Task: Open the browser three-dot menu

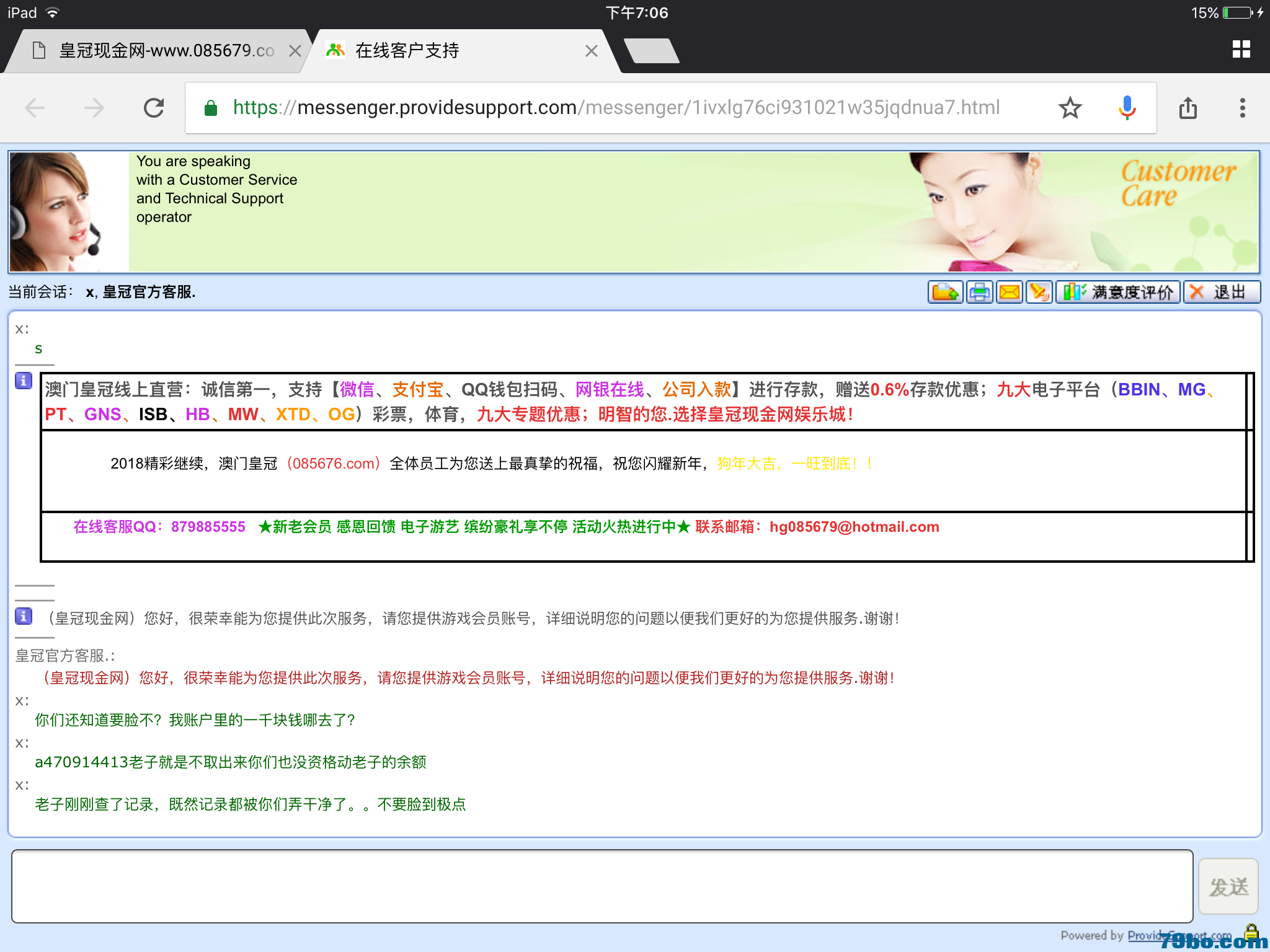Action: coord(1242,108)
